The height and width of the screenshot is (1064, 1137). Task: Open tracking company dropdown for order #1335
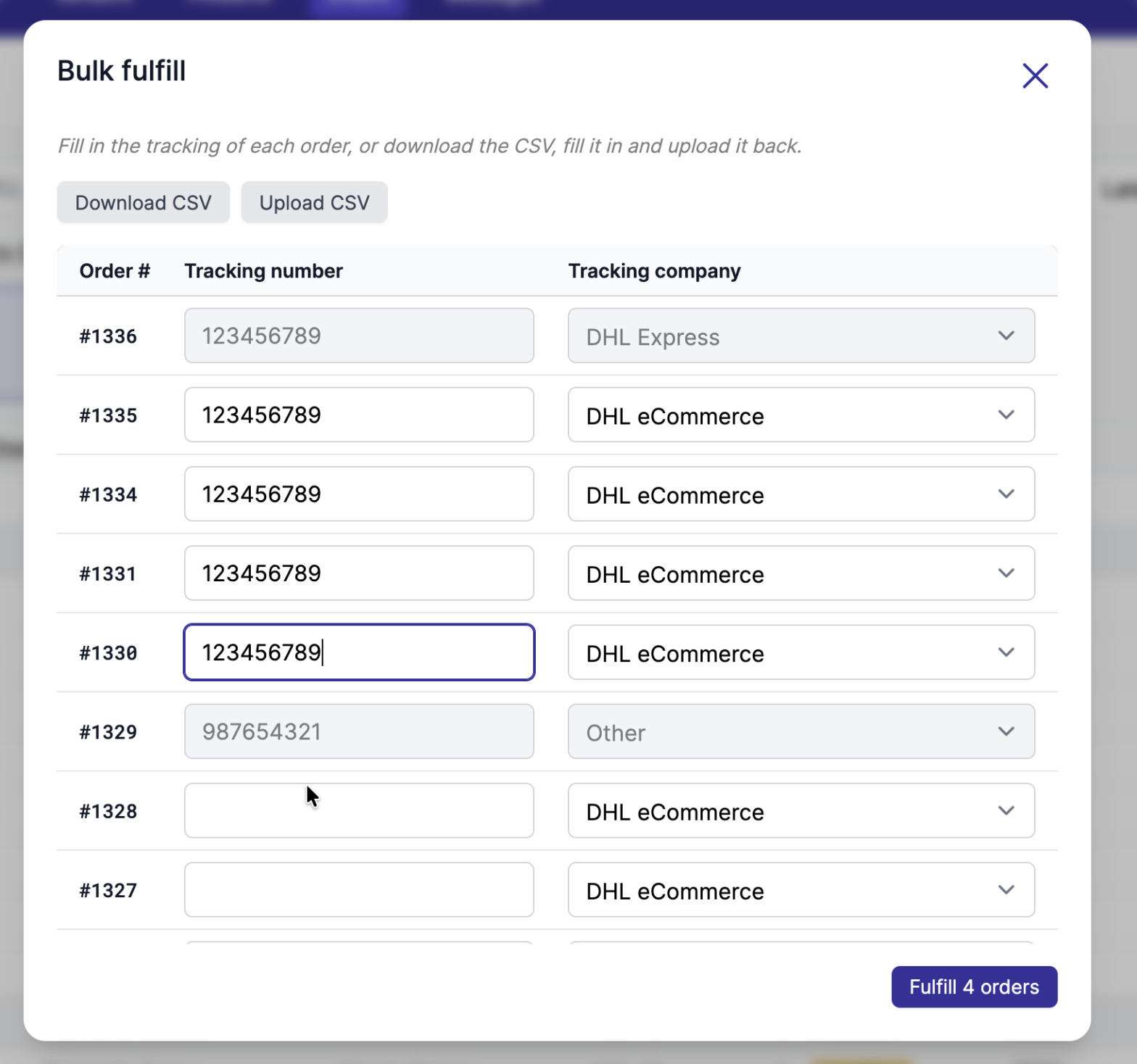pos(801,415)
